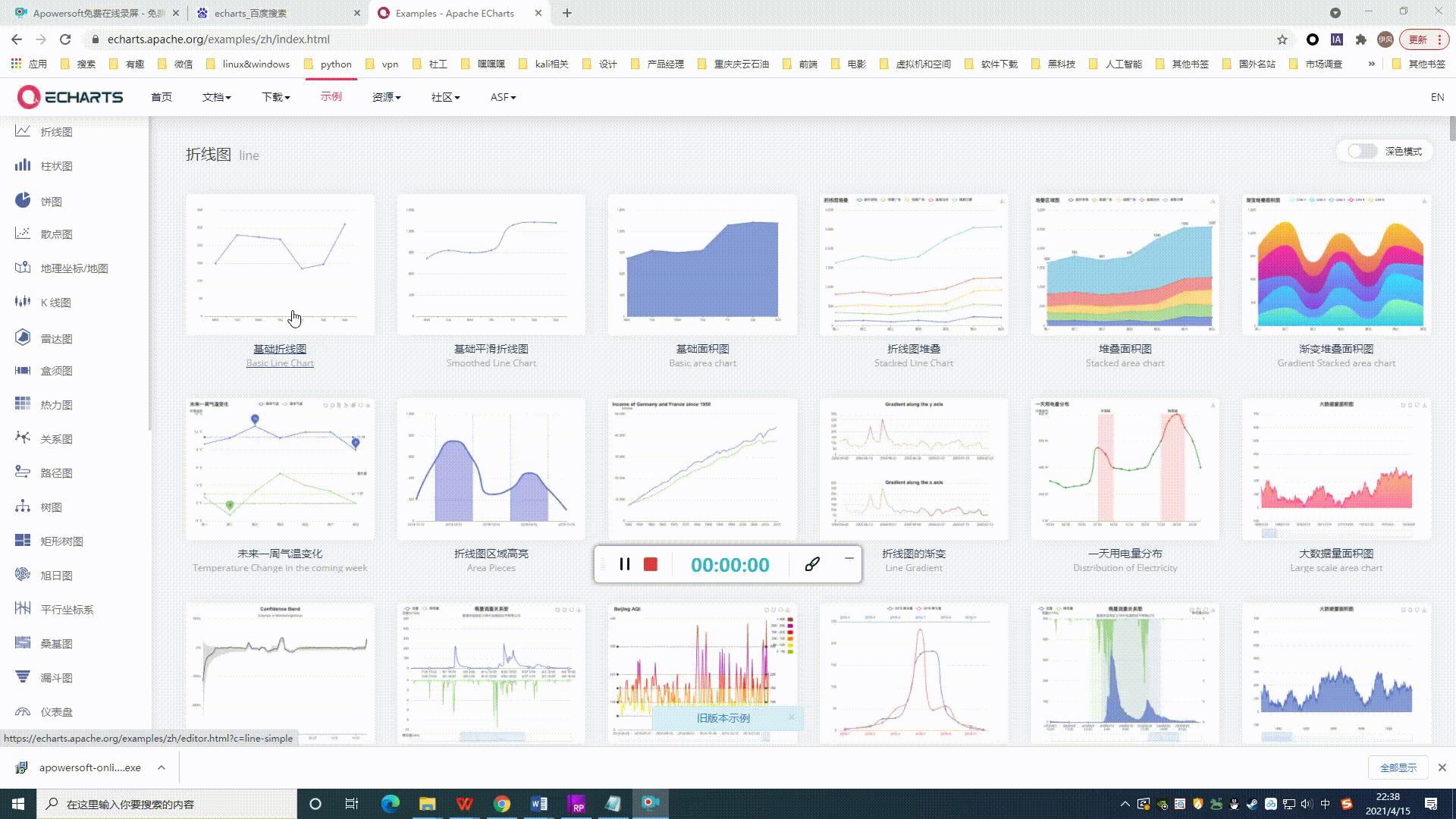Screen dimensions: 1456x819
Task: Bookmark this page with the star icon
Action: [x=1282, y=39]
